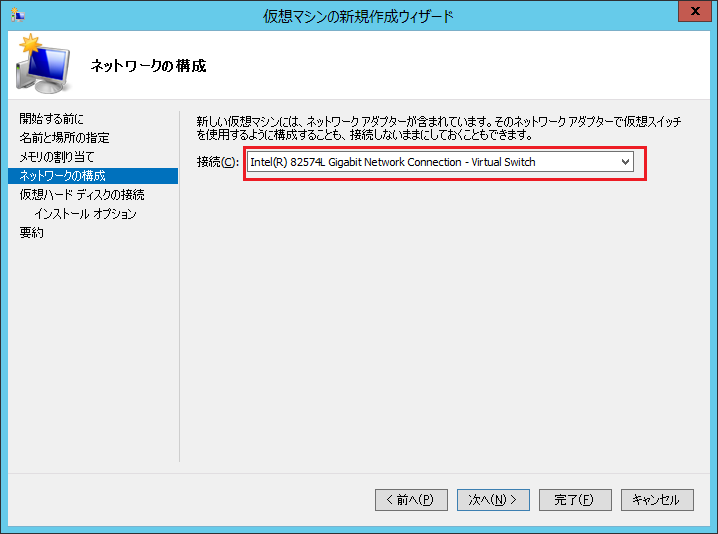Viewport: 718px width, 534px height.
Task: Select the Intel(R) 82574L Virtual Switch combo box text
Action: tap(393, 162)
